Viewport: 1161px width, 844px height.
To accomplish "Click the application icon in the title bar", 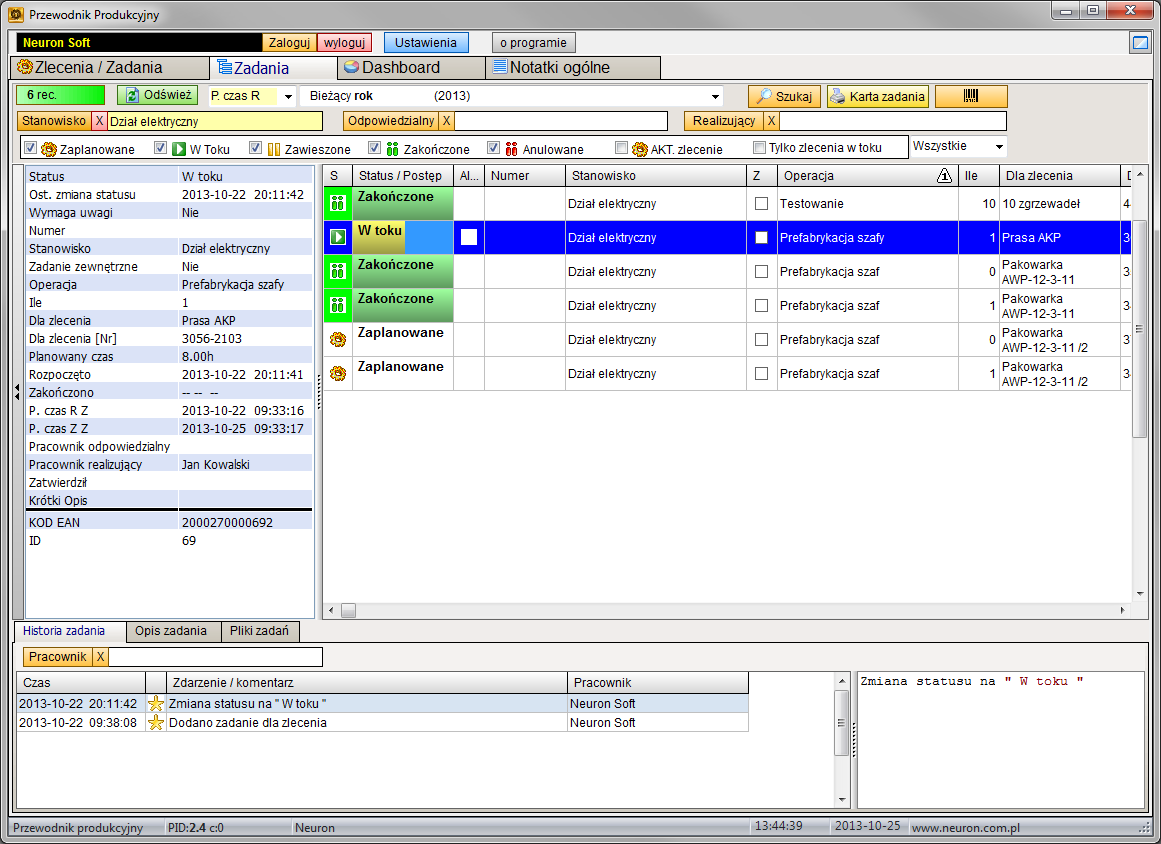I will [16, 14].
